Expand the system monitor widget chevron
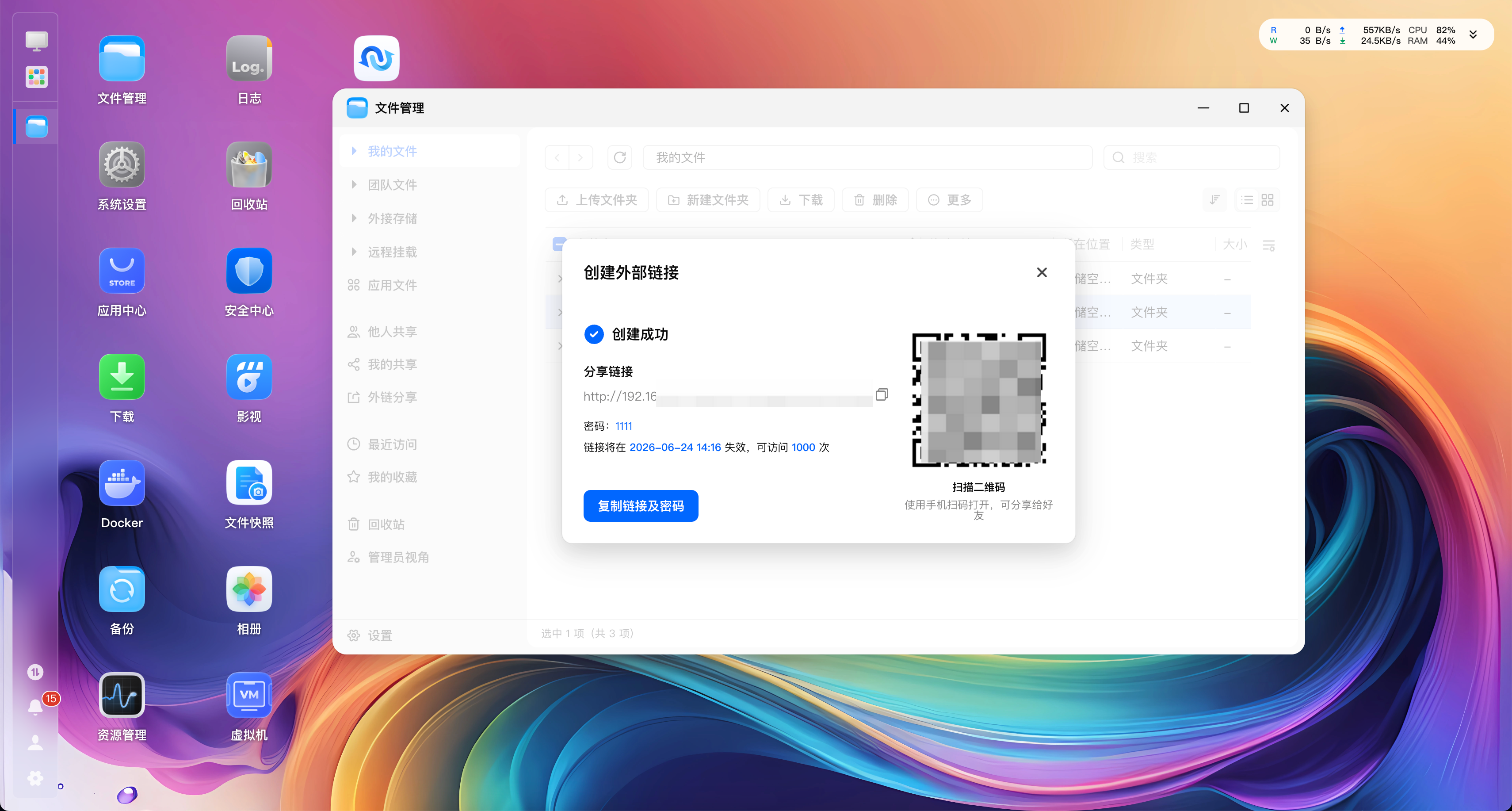 (x=1473, y=34)
